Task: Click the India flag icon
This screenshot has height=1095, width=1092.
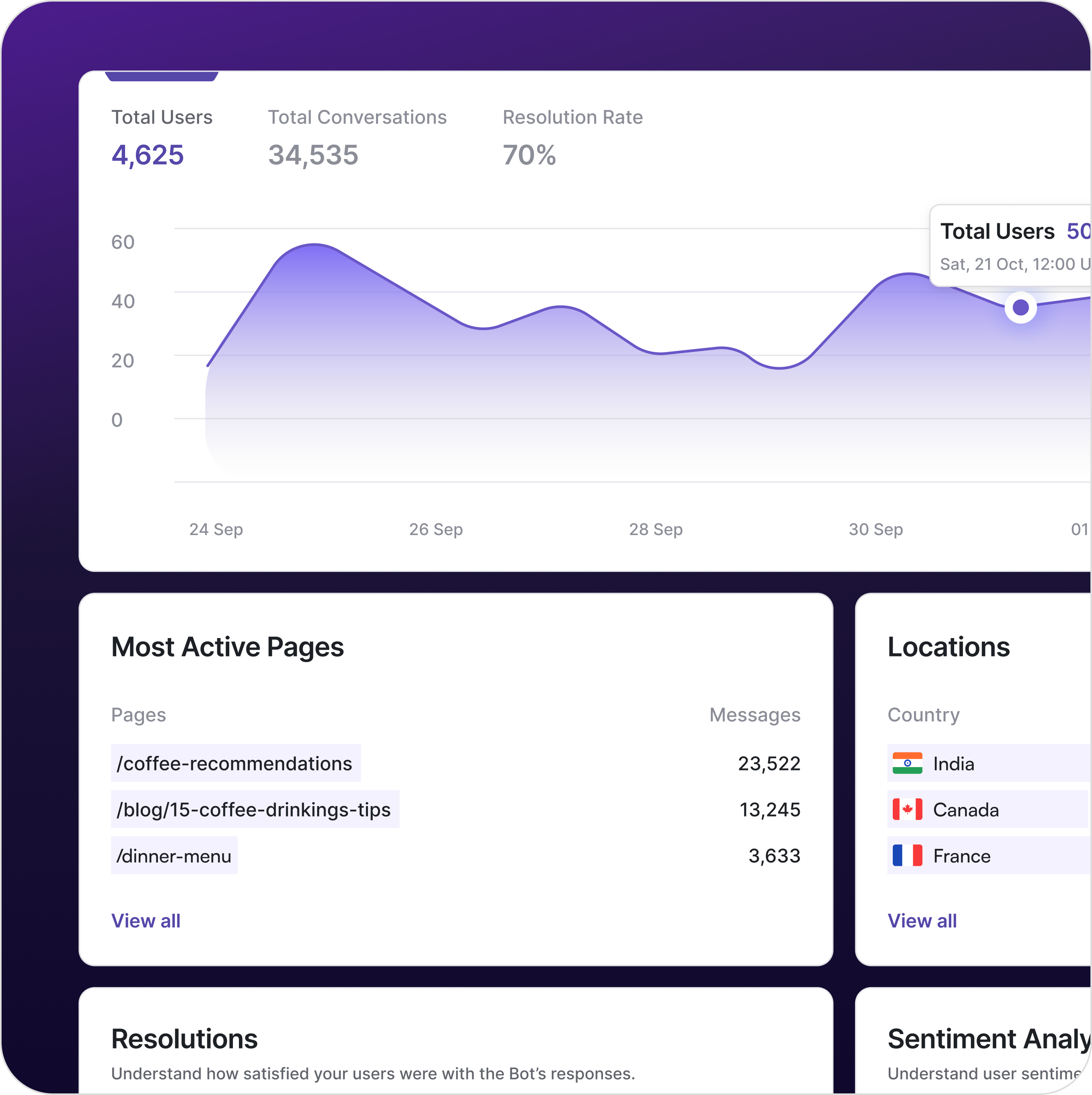Action: coord(907,764)
